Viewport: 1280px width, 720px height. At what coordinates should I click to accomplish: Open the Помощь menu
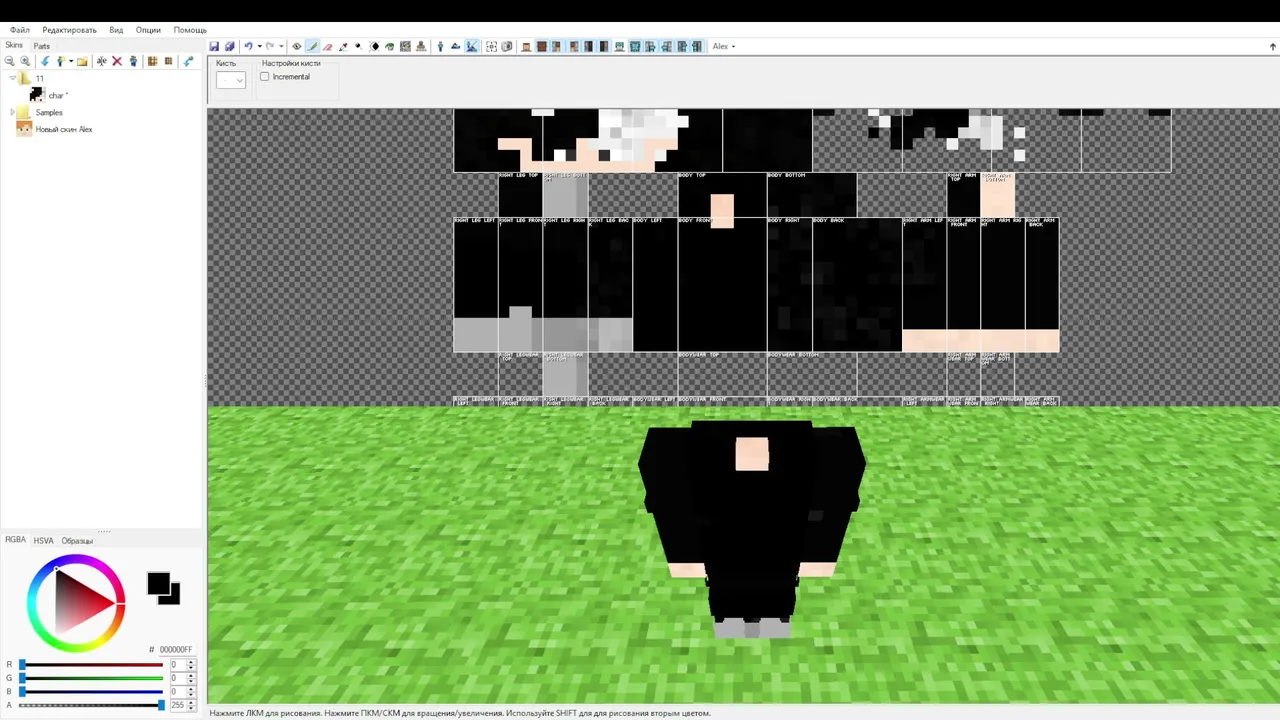(x=190, y=30)
